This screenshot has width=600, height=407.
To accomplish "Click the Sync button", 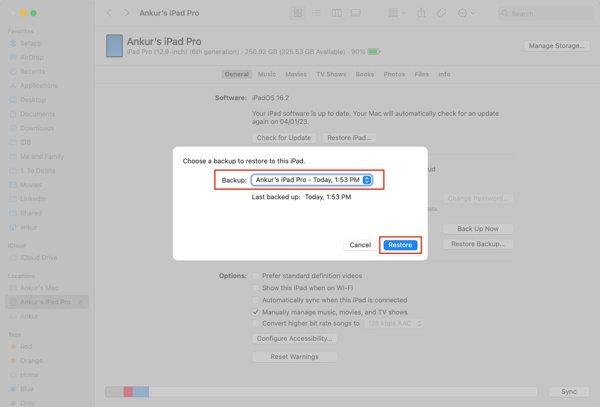I will click(569, 392).
